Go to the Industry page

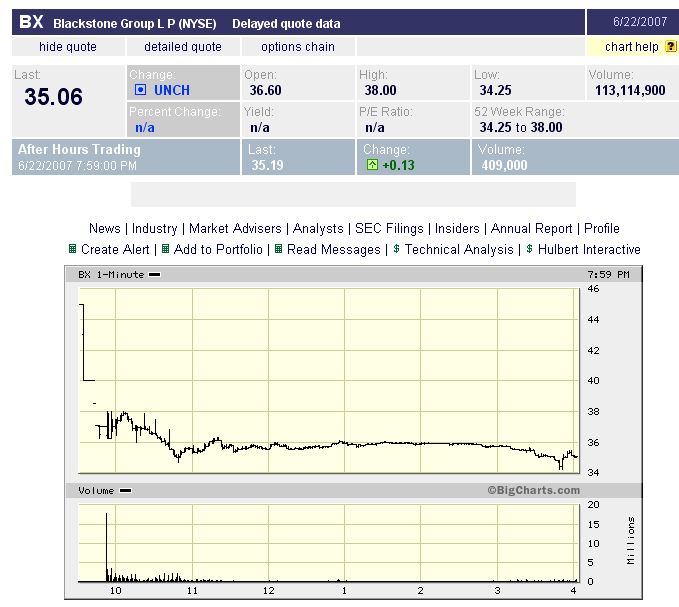click(x=155, y=228)
